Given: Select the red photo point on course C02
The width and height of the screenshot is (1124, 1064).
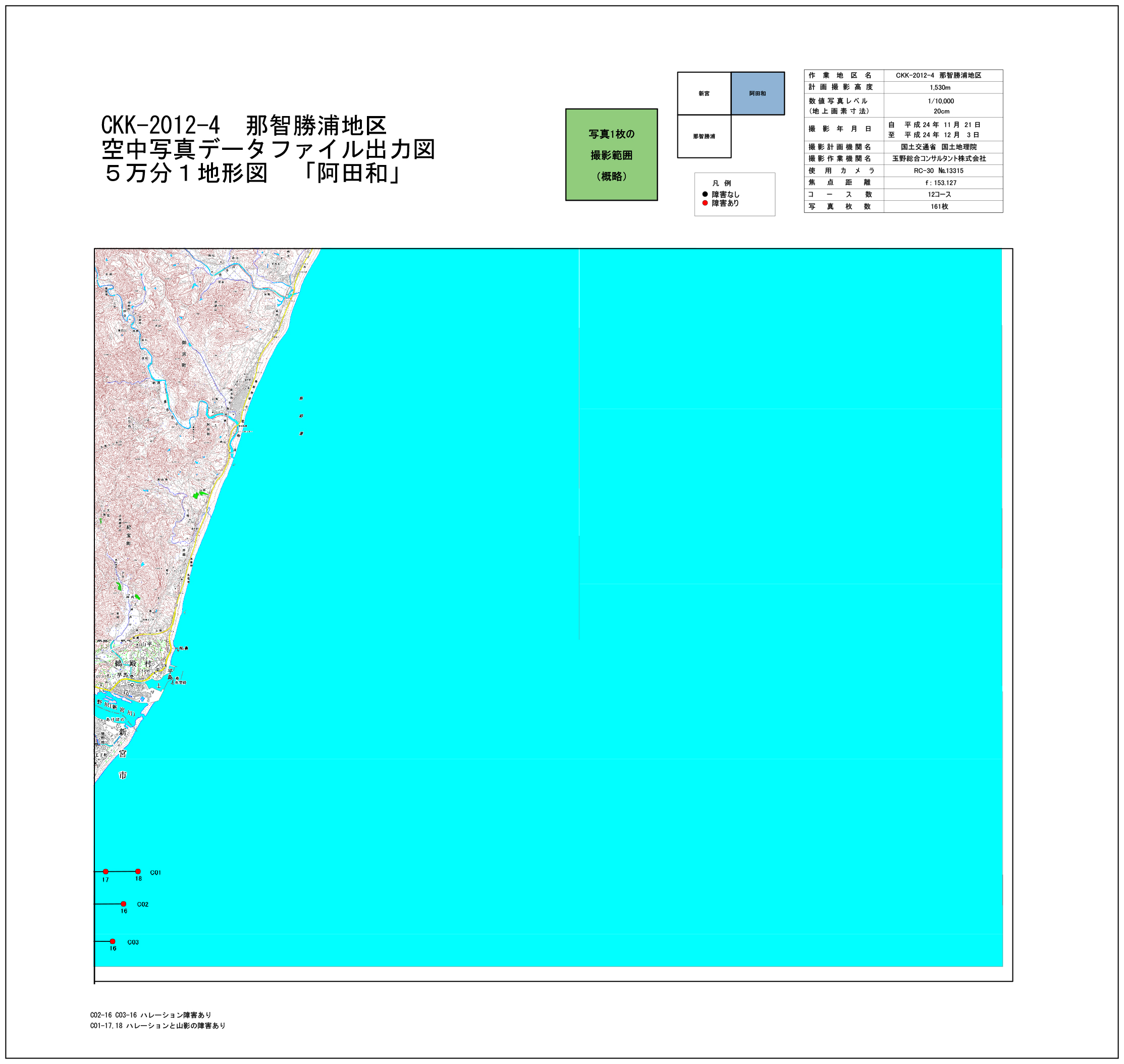Looking at the screenshot, I should tap(124, 904).
